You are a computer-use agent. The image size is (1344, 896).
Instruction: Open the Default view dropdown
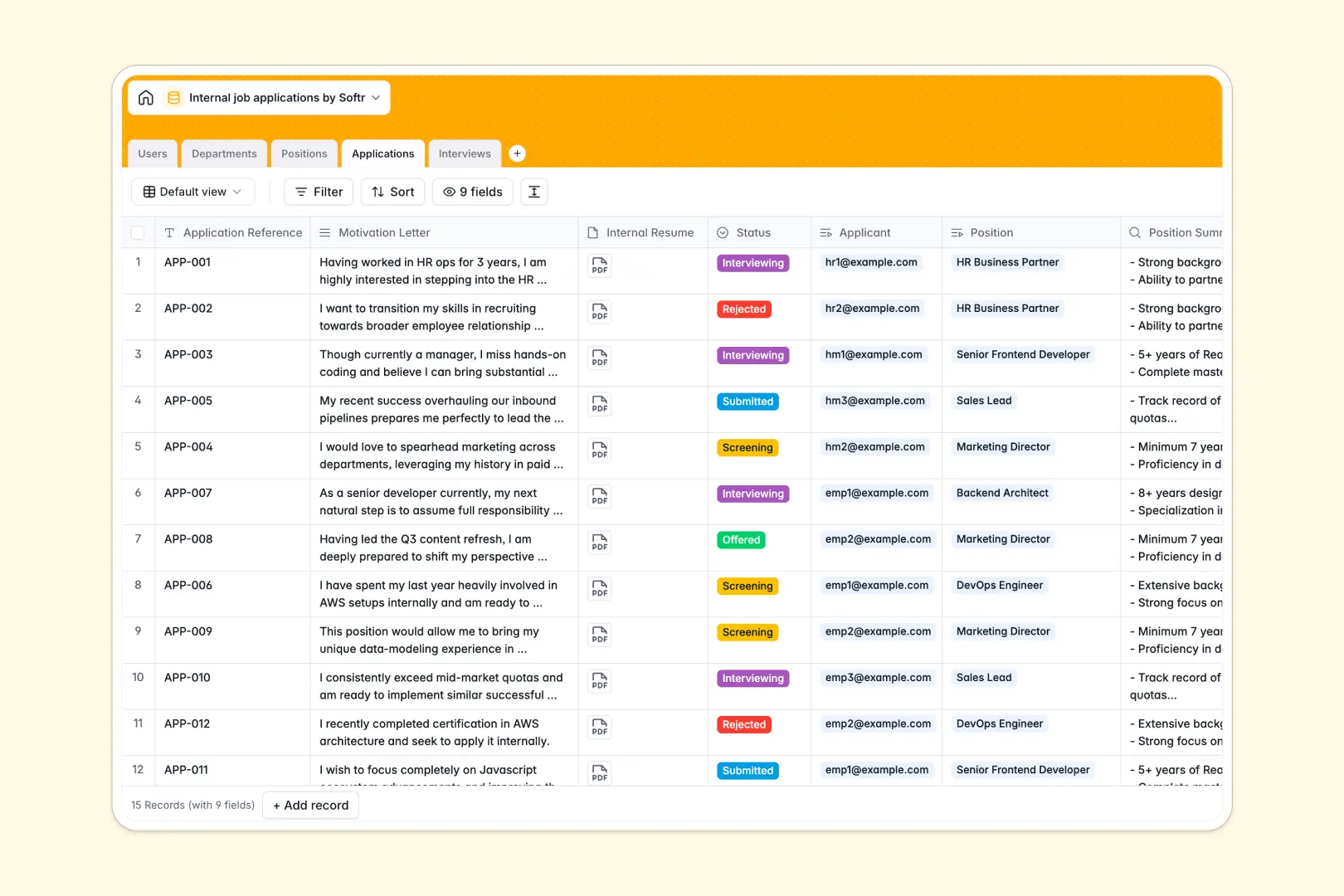pyautogui.click(x=192, y=192)
